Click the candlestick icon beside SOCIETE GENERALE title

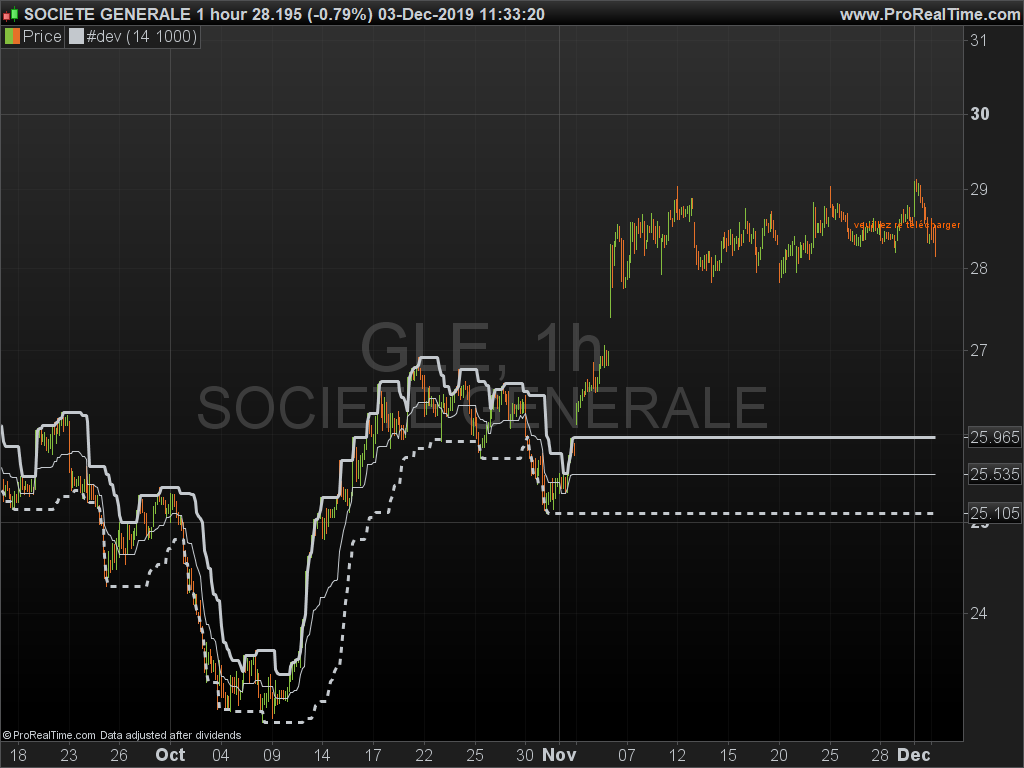[x=10, y=14]
